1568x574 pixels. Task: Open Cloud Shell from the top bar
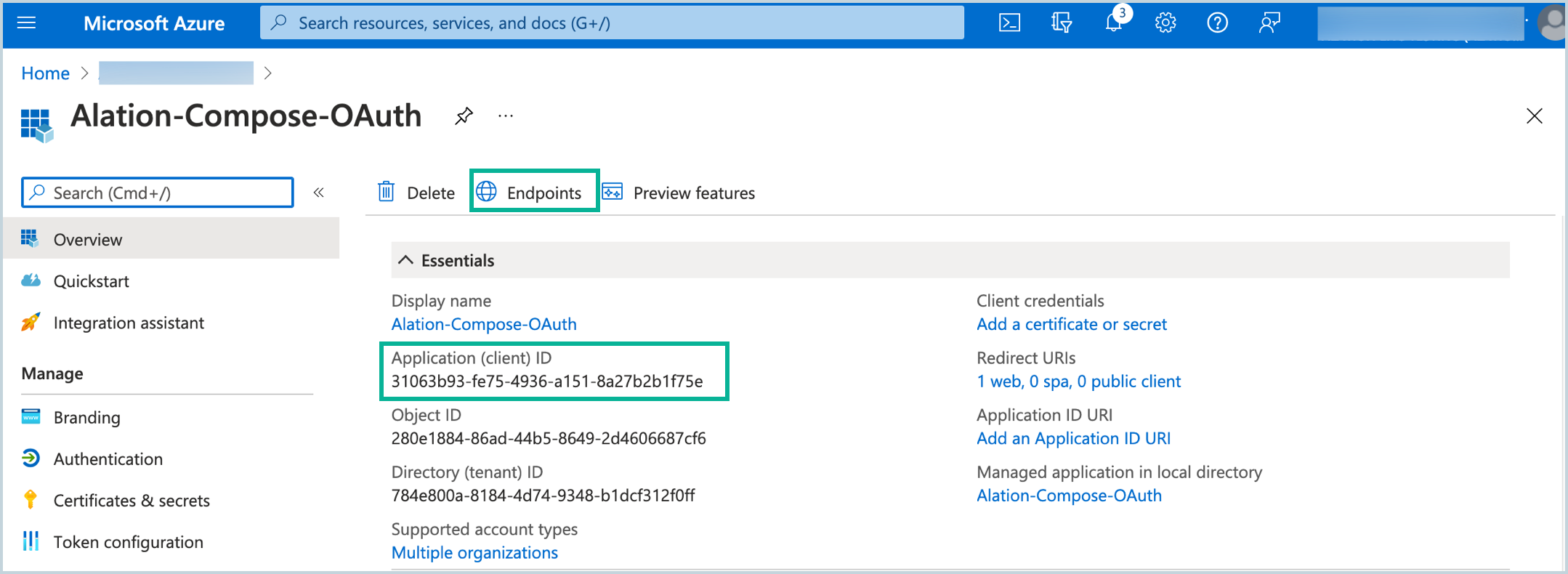click(x=1009, y=23)
